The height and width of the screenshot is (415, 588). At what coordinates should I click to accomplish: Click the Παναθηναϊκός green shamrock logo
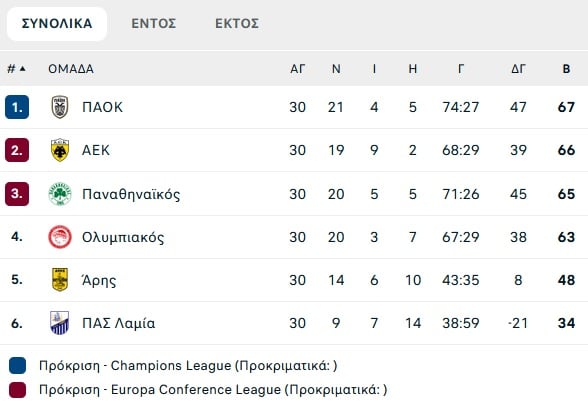(x=60, y=194)
